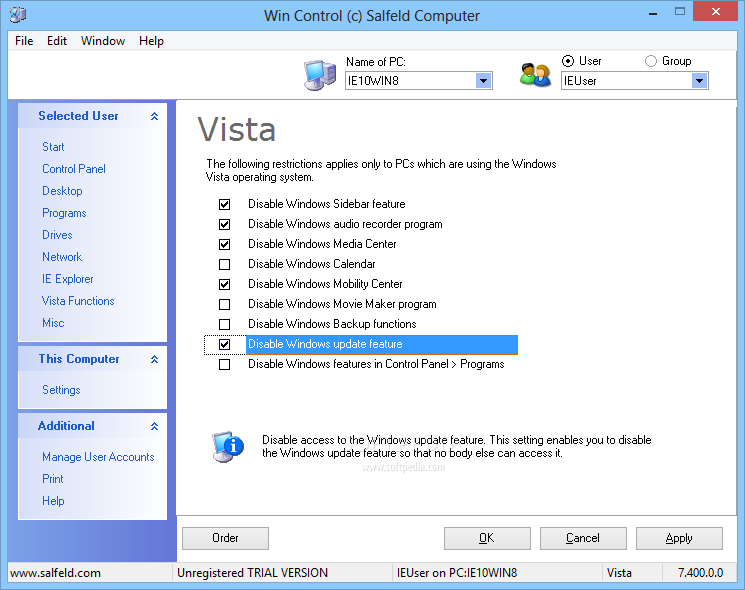Viewport: 745px width, 590px height.
Task: Open the IEUser dropdown arrow
Action: [699, 81]
